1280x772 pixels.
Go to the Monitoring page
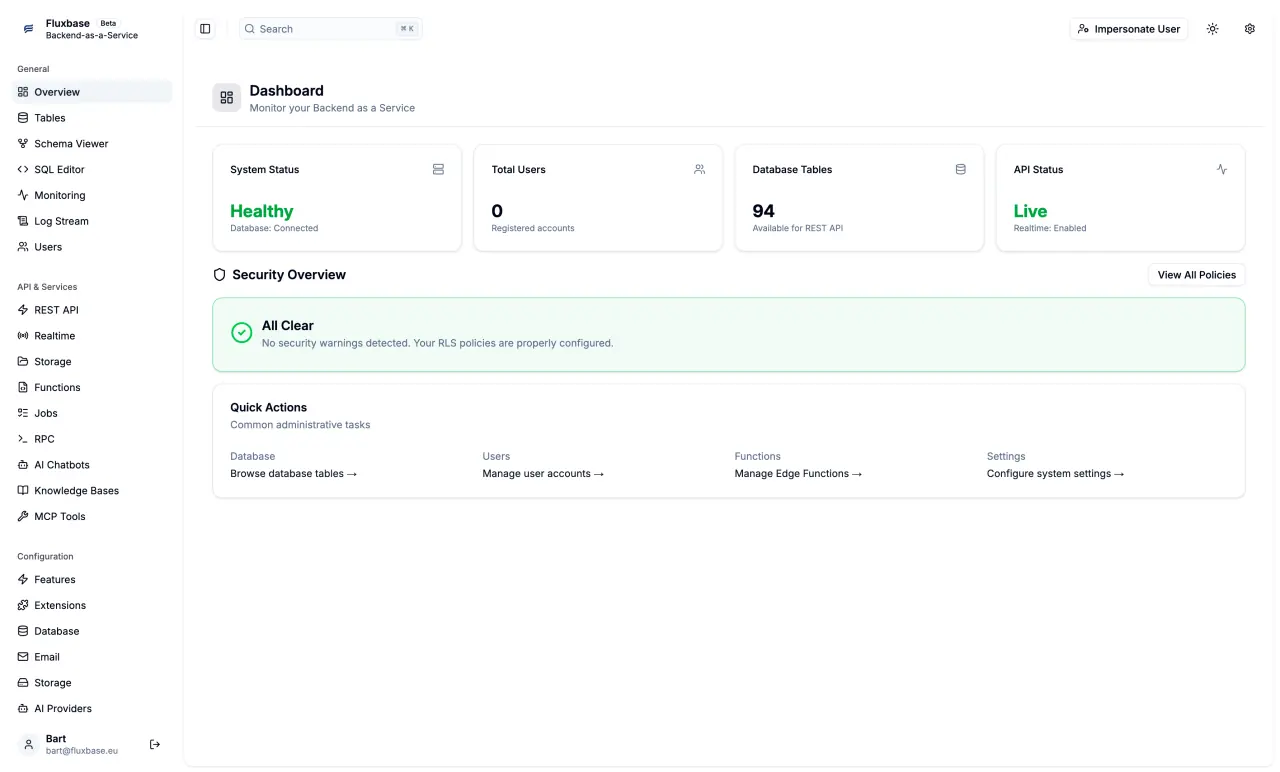click(x=58, y=195)
